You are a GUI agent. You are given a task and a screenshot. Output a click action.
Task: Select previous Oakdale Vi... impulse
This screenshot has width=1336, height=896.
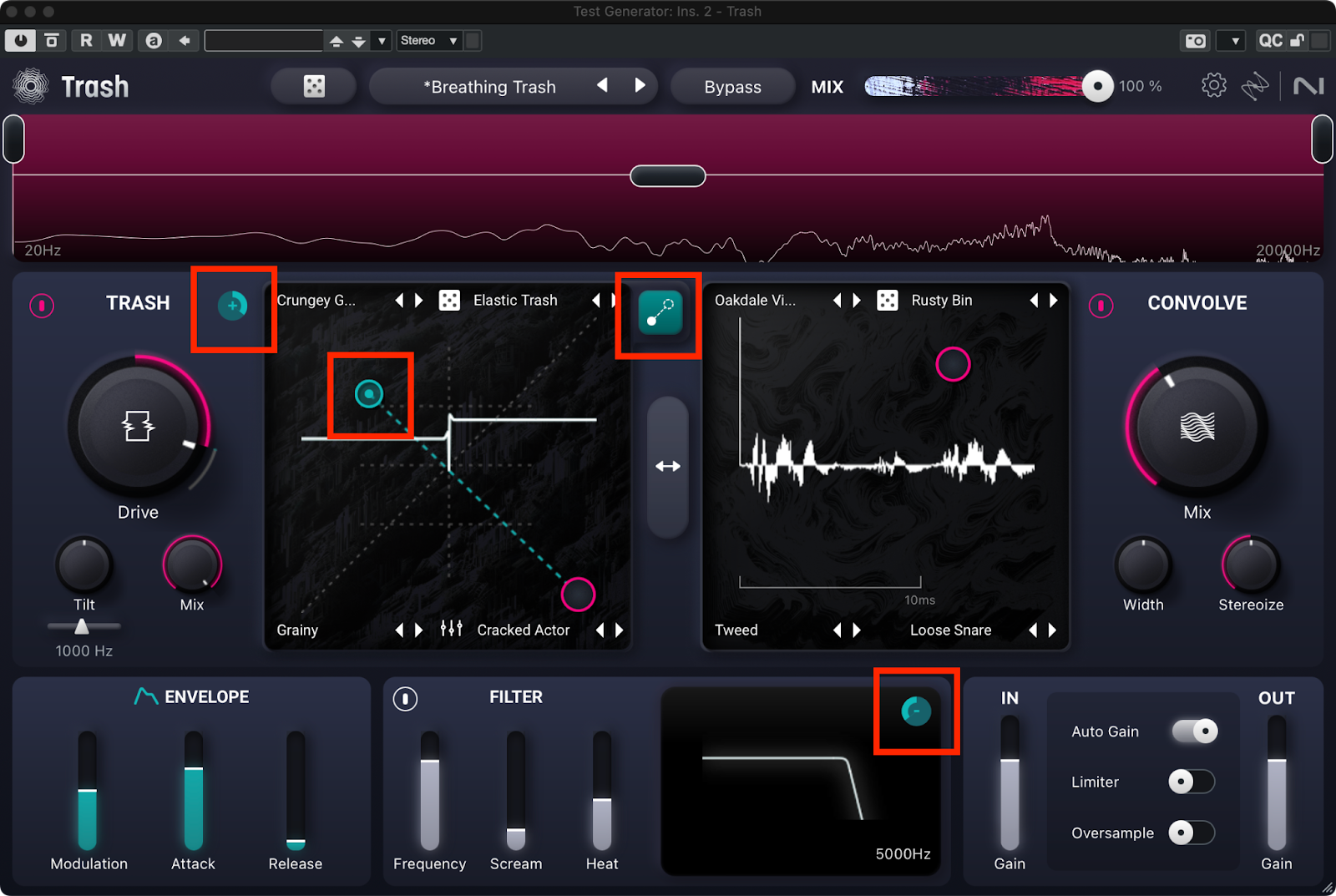(x=837, y=301)
